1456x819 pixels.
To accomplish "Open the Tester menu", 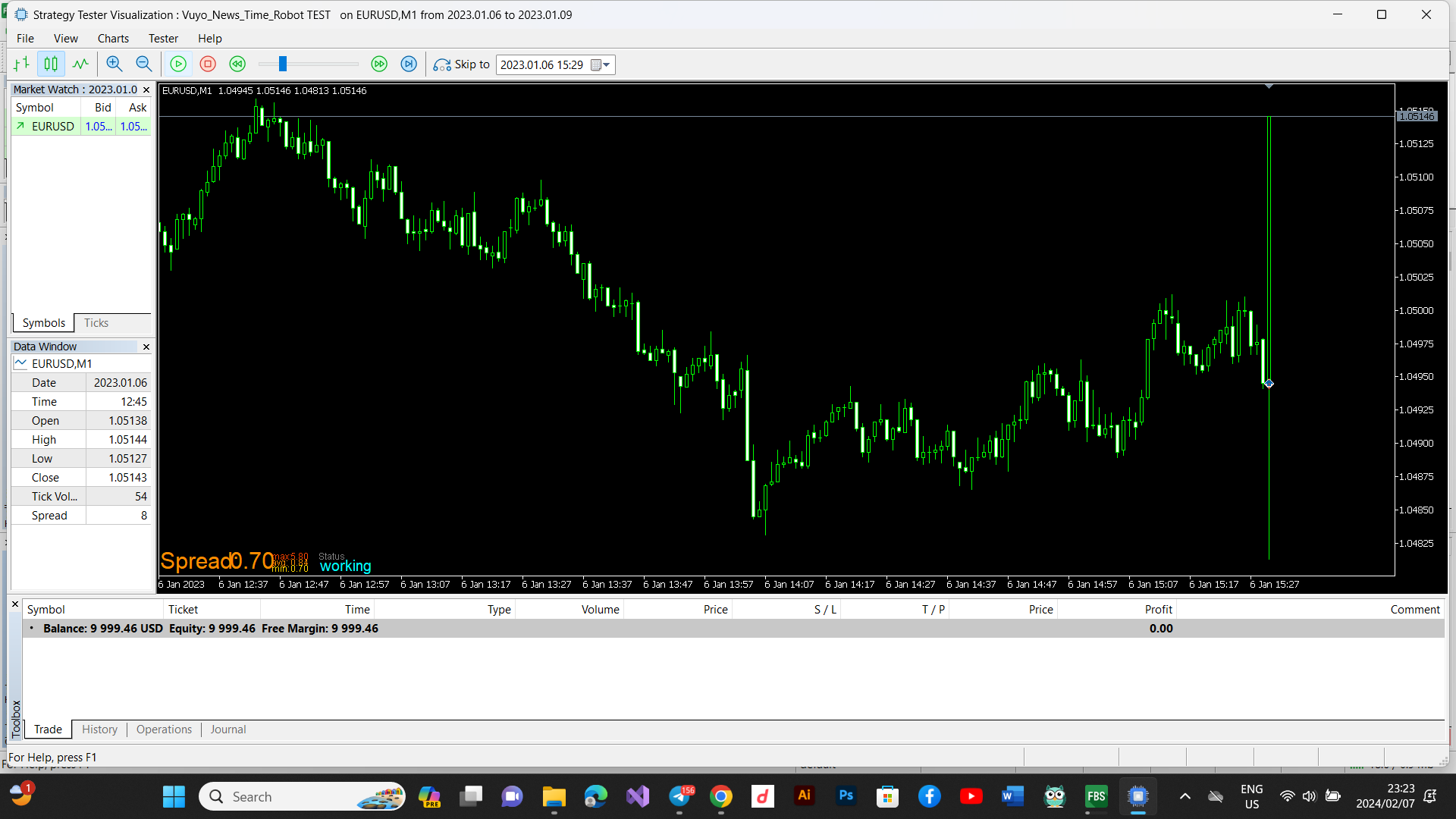I will pos(163,39).
